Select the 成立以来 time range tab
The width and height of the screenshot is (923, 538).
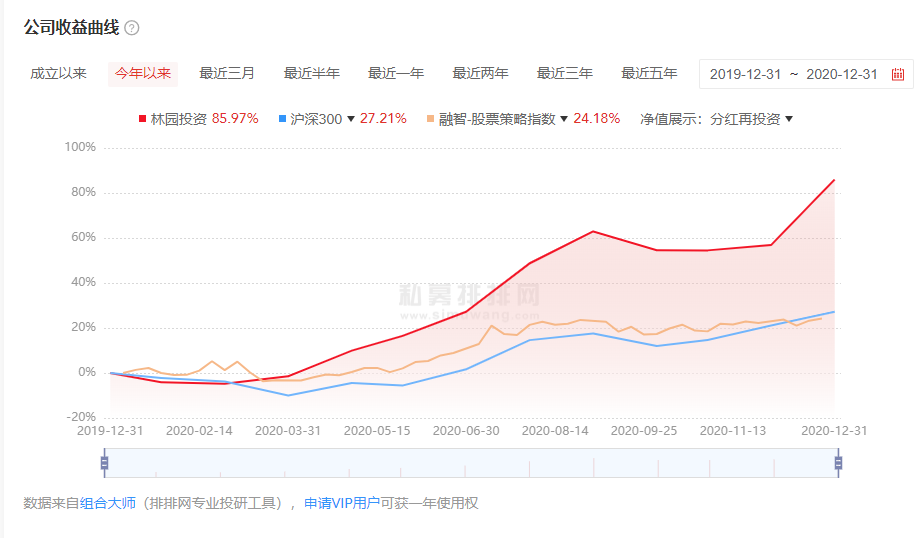click(x=58, y=73)
